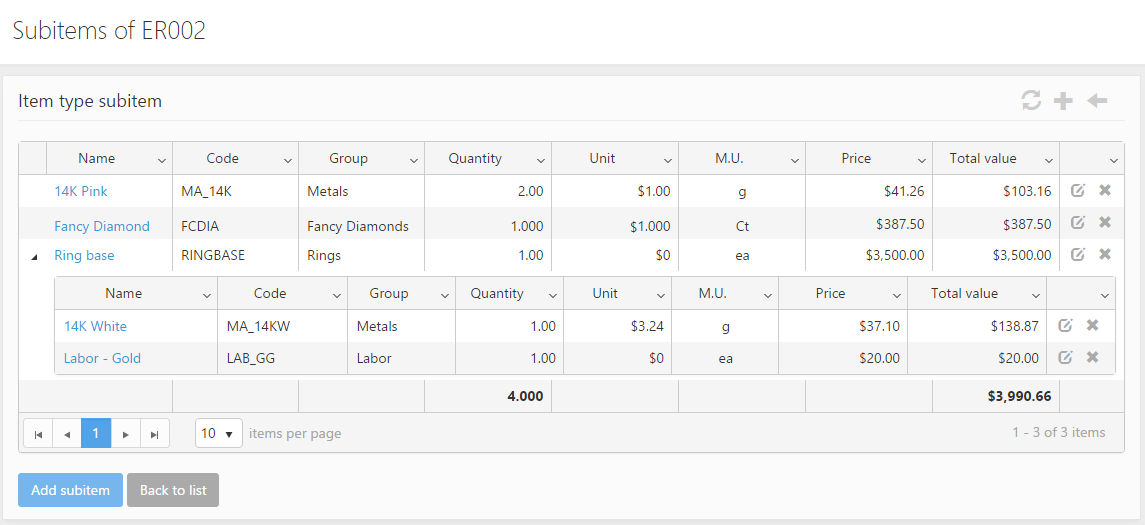
Task: Click the refresh icon in panel header
Action: point(1031,101)
